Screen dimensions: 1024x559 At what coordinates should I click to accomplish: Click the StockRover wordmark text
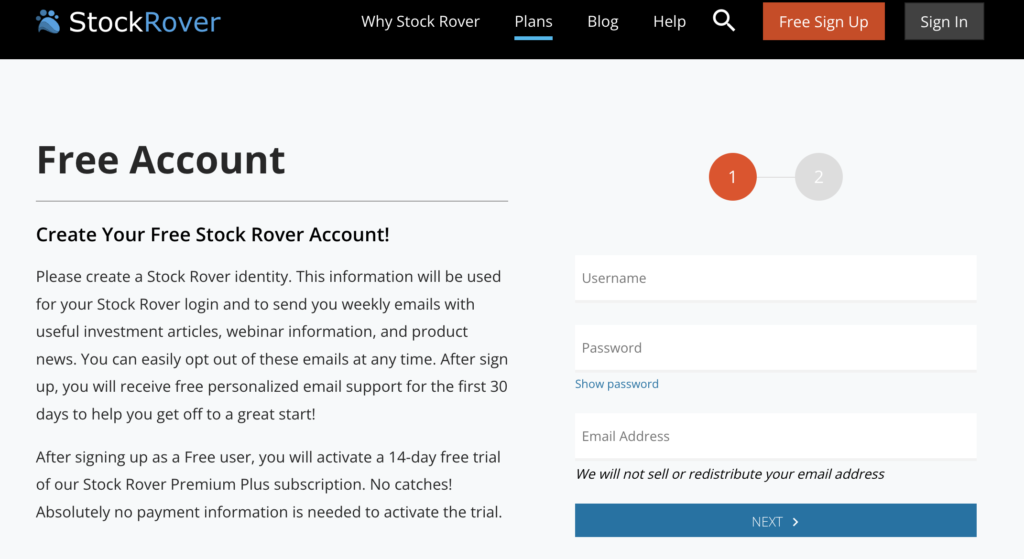pos(145,22)
